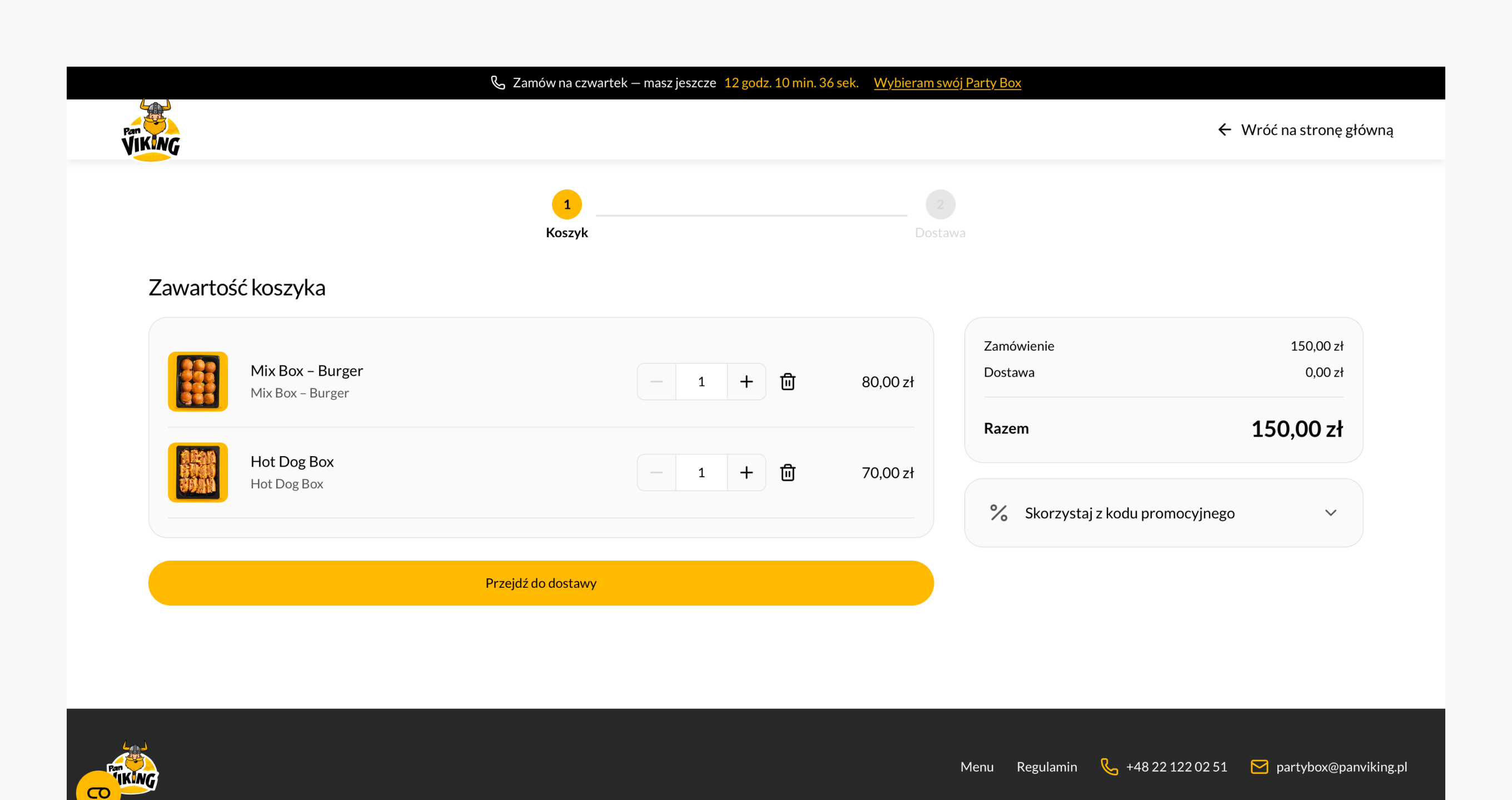Image resolution: width=1512 pixels, height=800 pixels.
Task: Expand the promo code chevron
Action: 1331,513
